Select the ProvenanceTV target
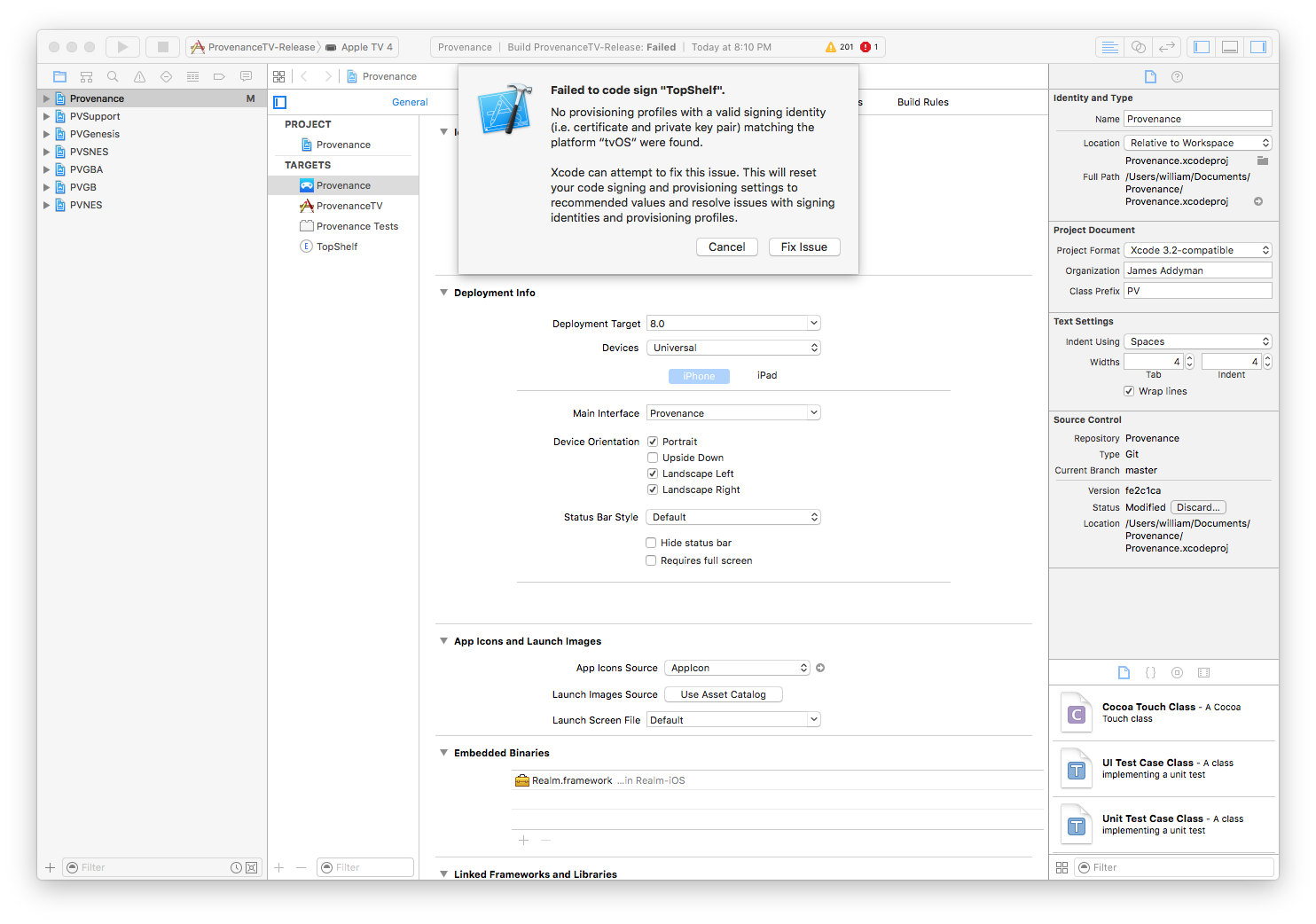 [x=343, y=206]
